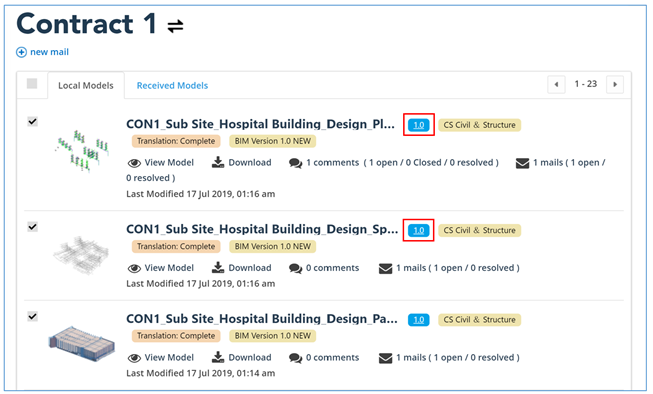Uncheck the Design_Pa... model checkbox
The image size is (653, 394).
[x=32, y=317]
